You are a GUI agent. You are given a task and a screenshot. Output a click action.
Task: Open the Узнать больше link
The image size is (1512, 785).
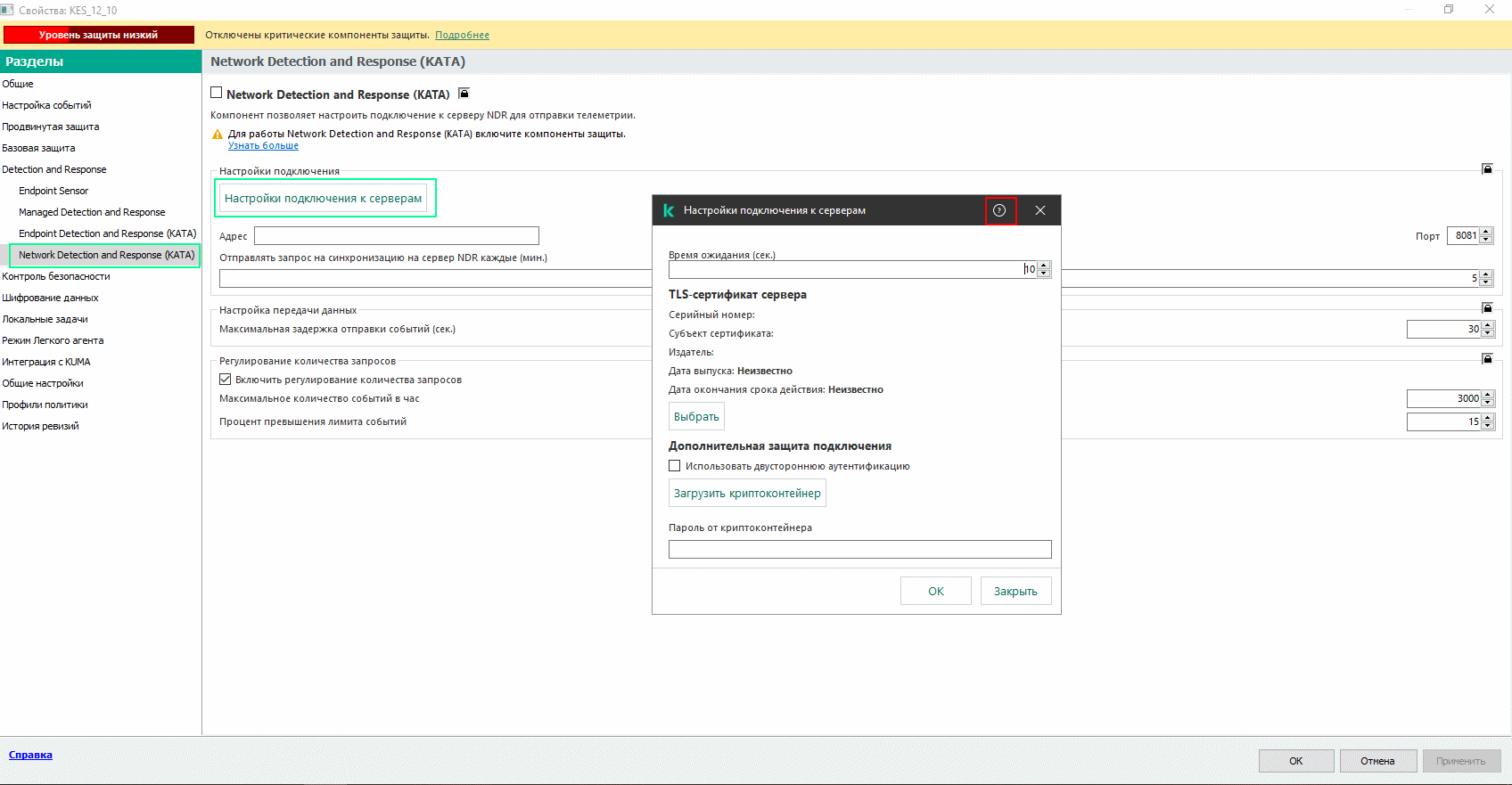coord(263,145)
